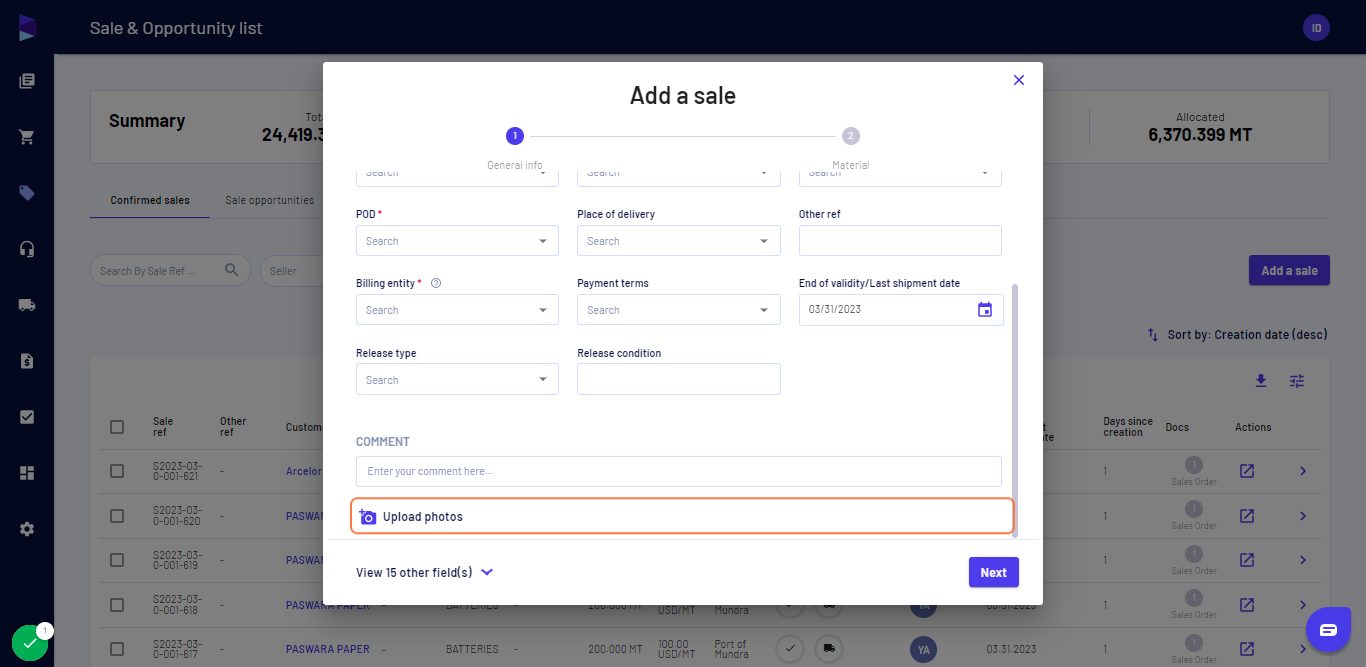
Task: Open the documents library sidebar icon
Action: coord(27,81)
